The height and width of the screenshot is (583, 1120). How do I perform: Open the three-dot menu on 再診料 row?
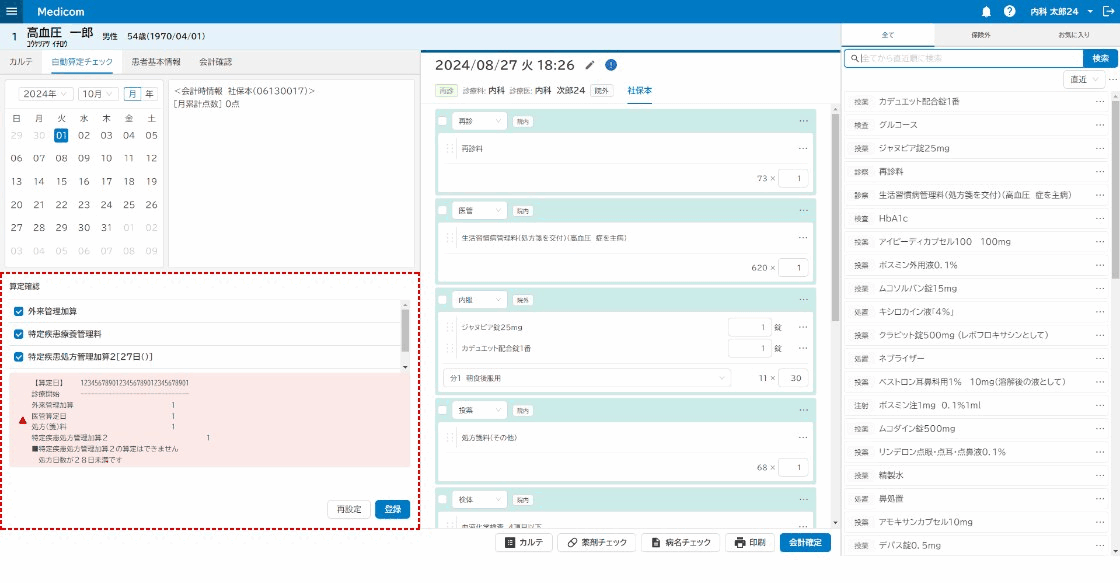(802, 148)
